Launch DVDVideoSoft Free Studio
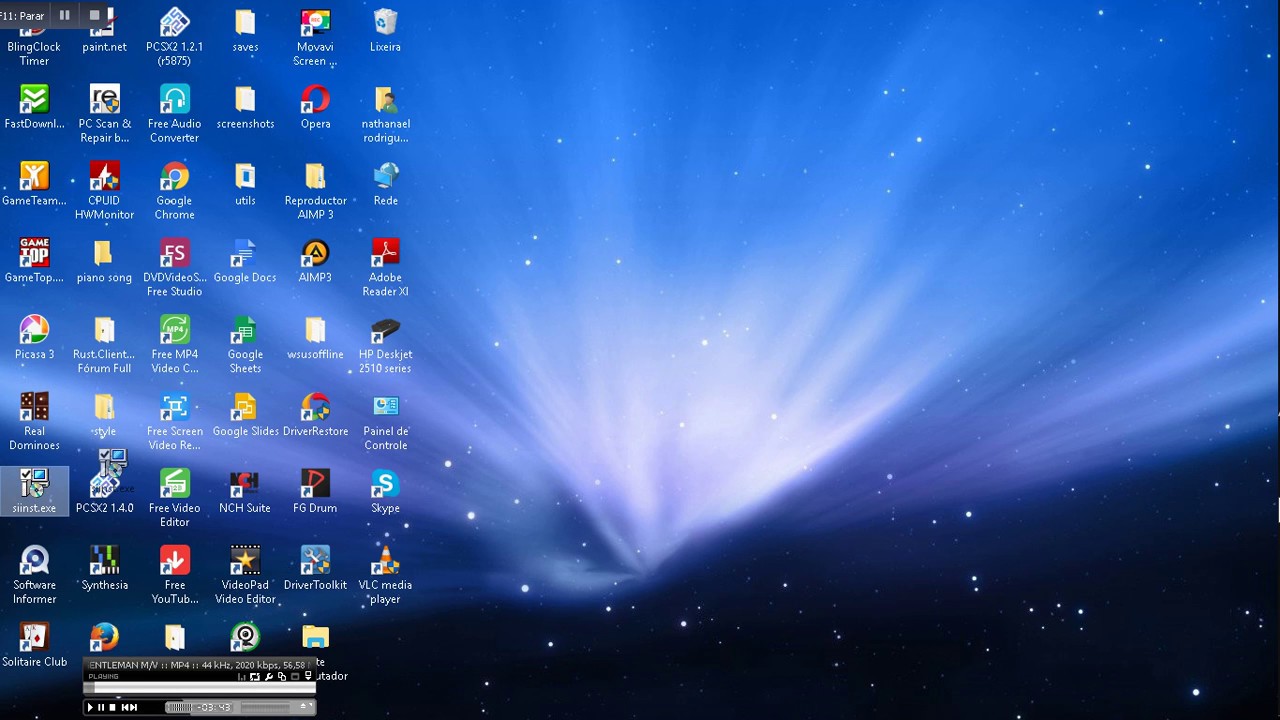Image resolution: width=1280 pixels, height=720 pixels. (x=174, y=267)
